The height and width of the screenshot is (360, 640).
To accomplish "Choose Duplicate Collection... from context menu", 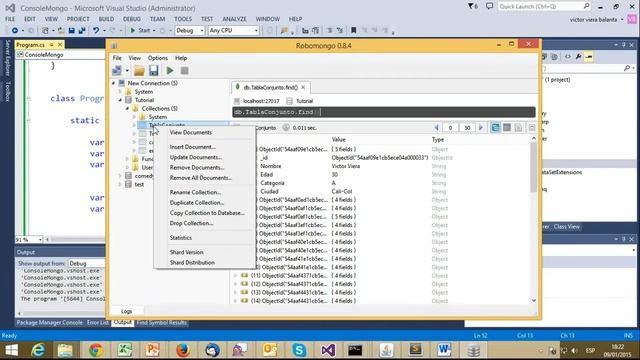I will (197, 202).
